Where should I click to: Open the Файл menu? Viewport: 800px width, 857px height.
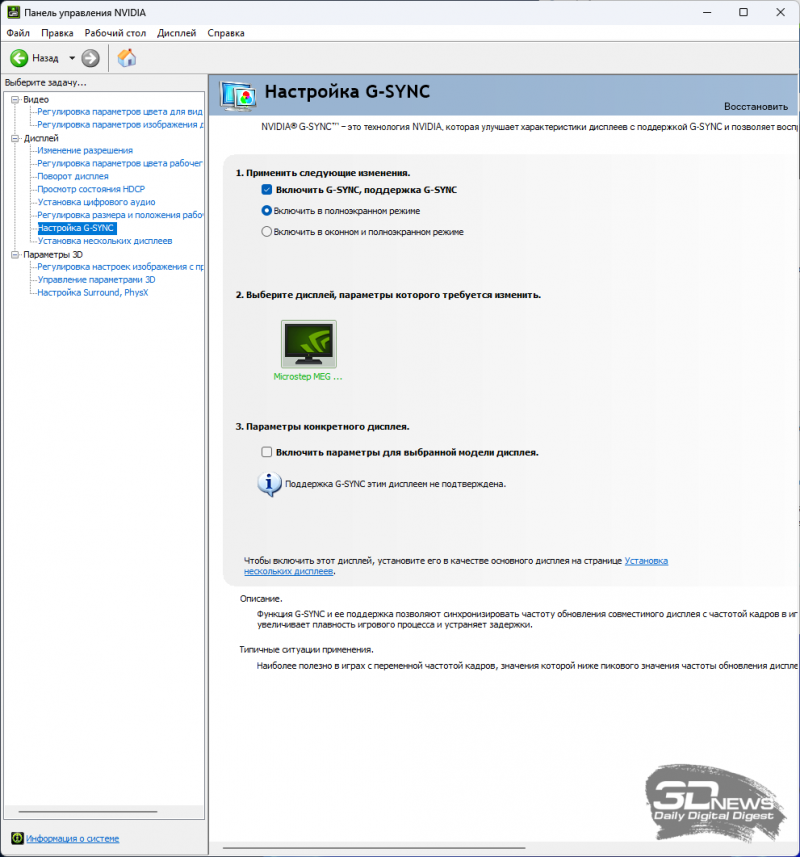[x=18, y=33]
